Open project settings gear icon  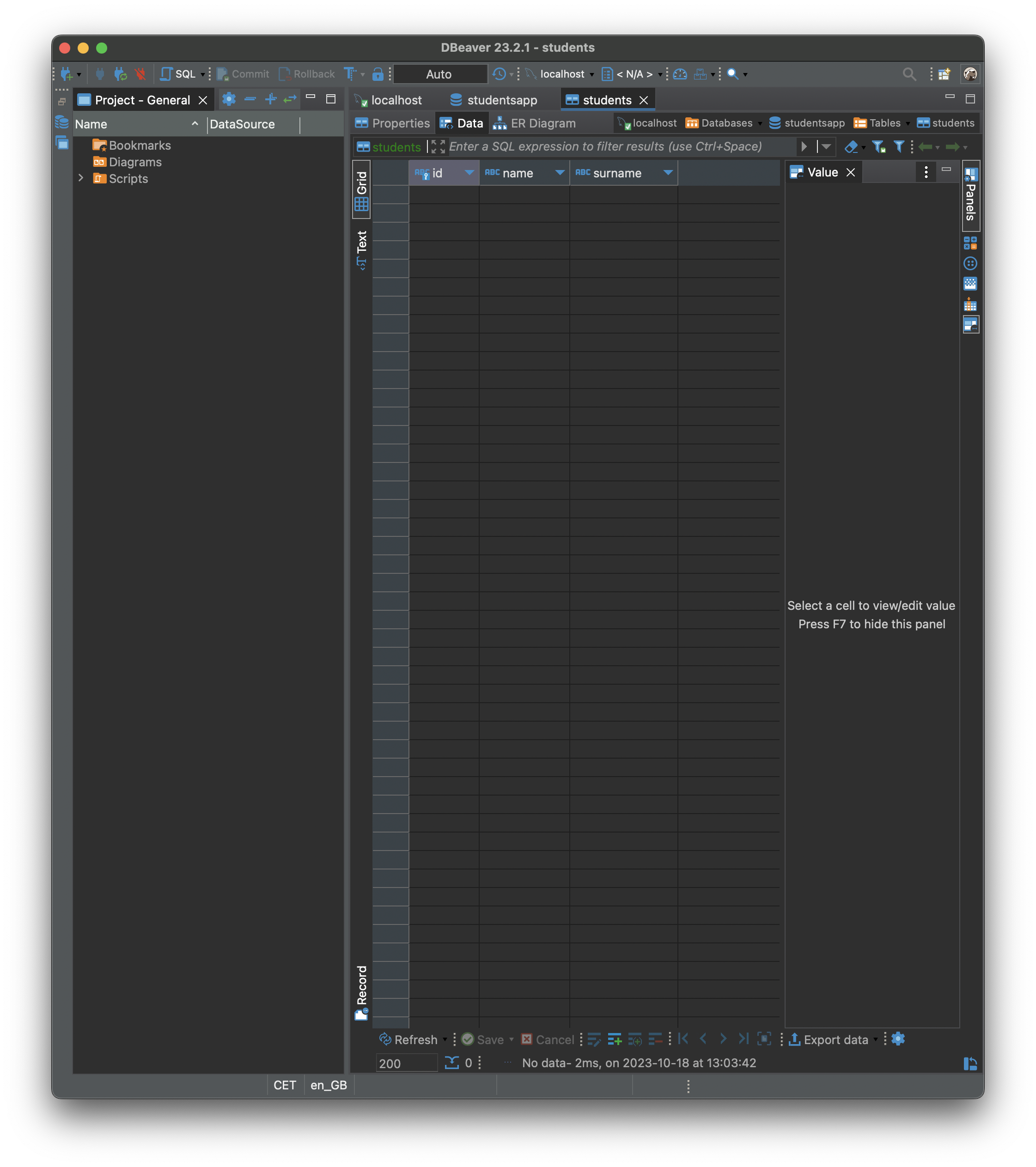click(229, 99)
